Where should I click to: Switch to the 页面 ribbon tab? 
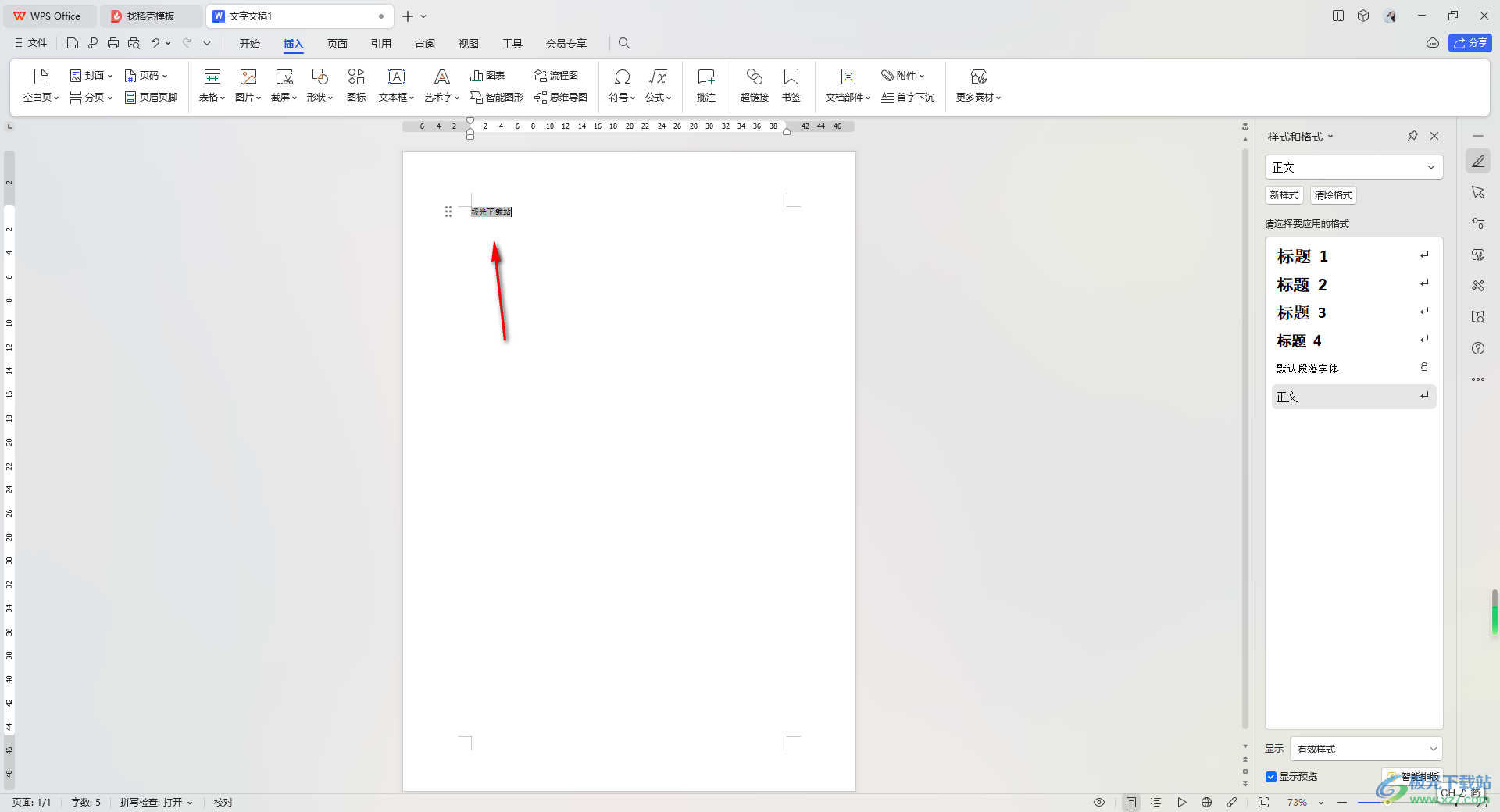coord(337,44)
